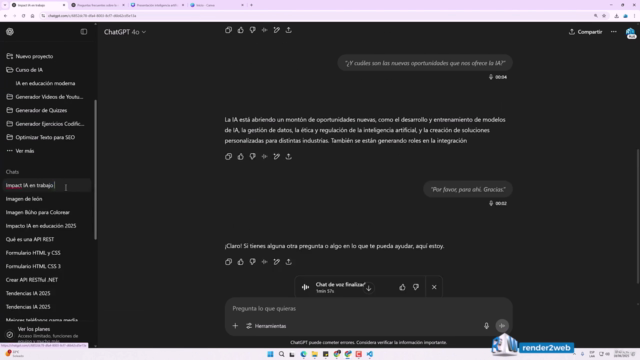
Task: Open the Nuevo proyecto entry
Action: (34, 56)
